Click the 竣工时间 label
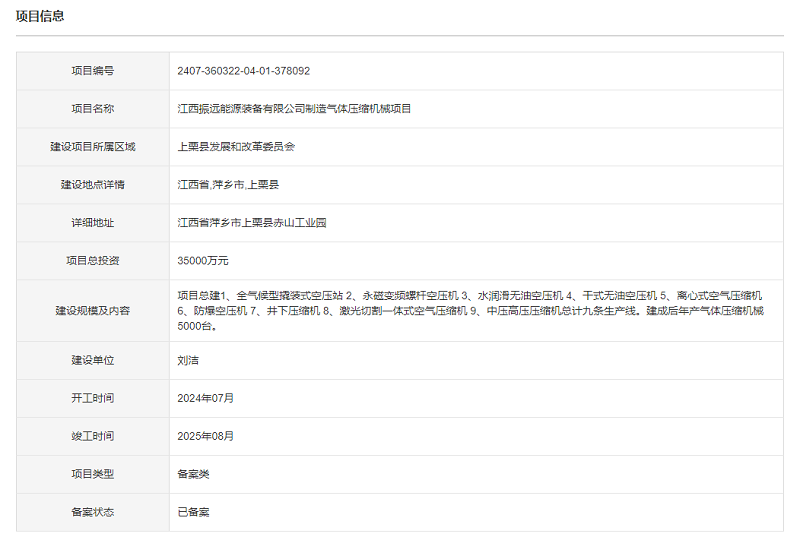800x540 pixels. tap(93, 436)
